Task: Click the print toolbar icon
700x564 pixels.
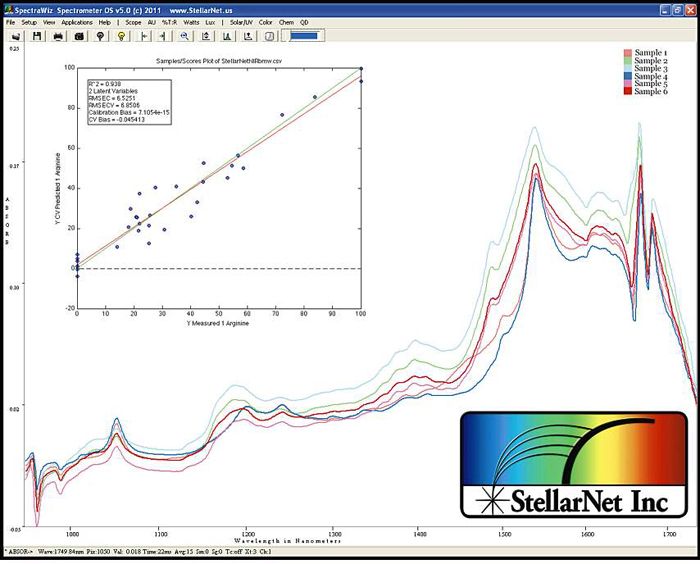Action: click(x=58, y=36)
